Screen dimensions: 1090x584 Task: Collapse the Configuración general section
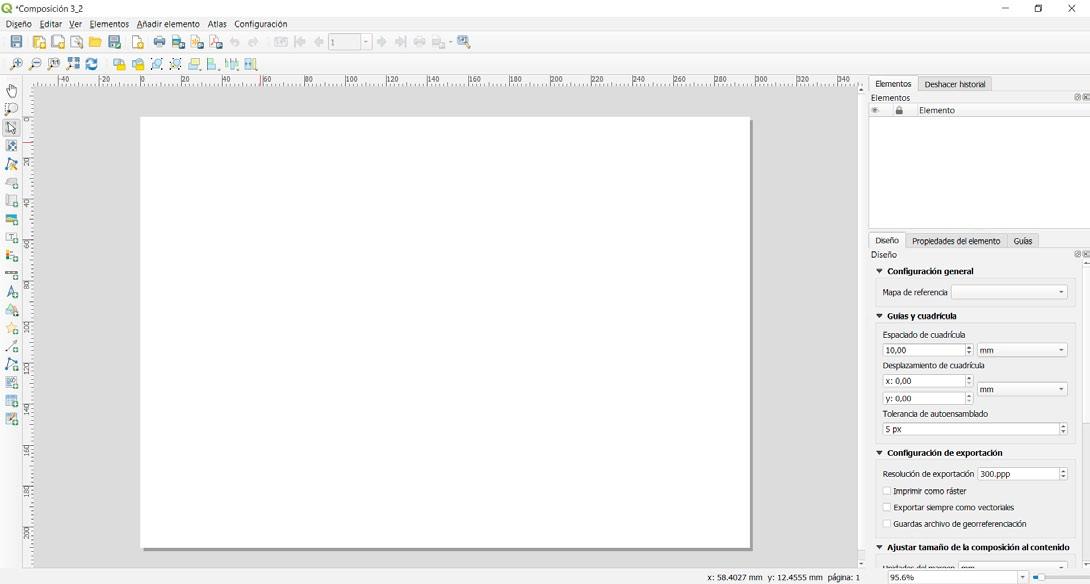click(x=879, y=271)
